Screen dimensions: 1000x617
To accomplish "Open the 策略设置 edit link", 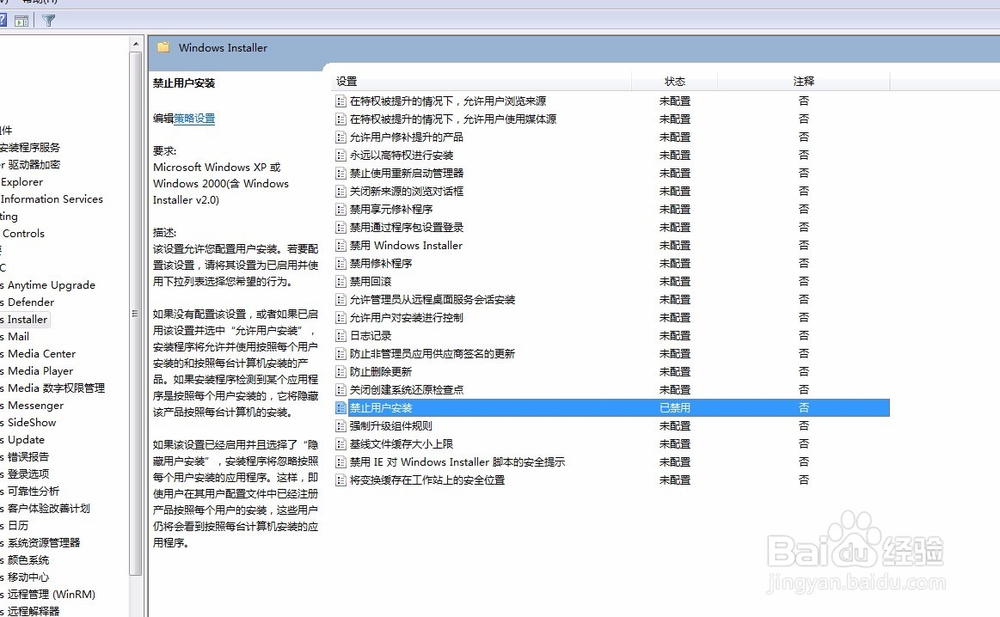I will (195, 118).
